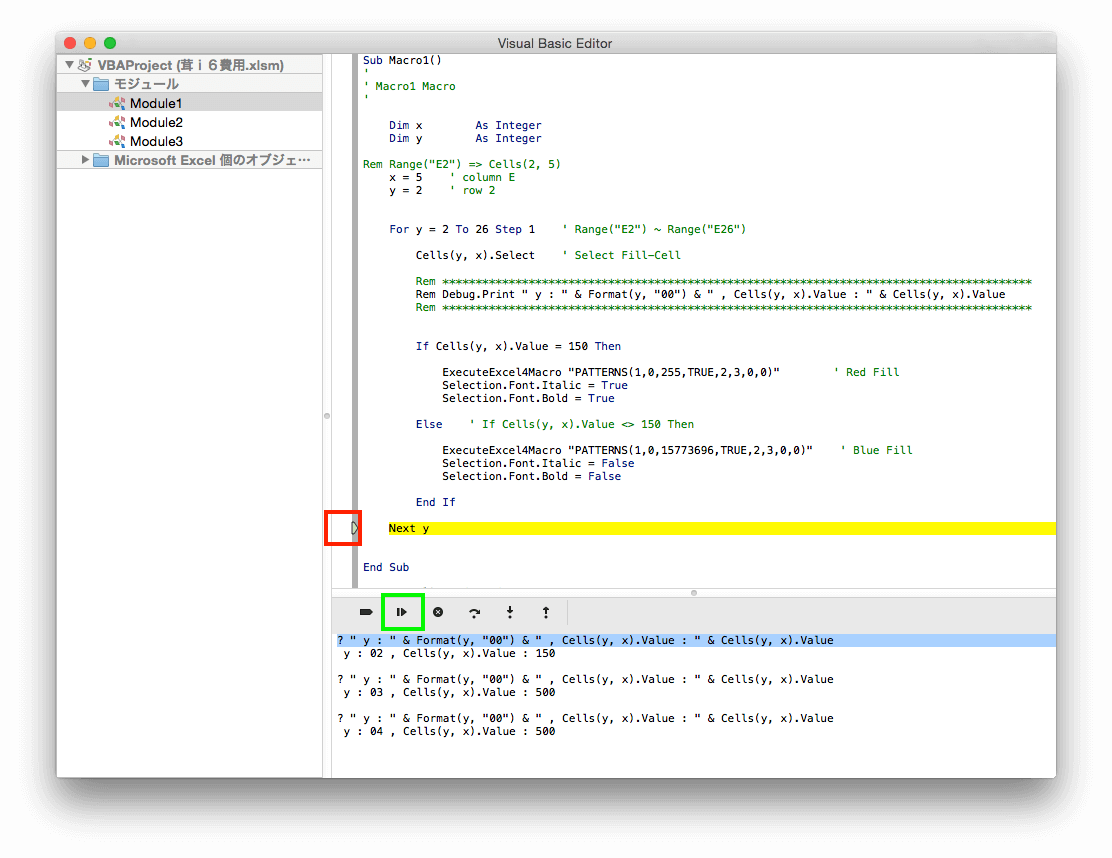Viewport: 1112px width, 858px height.
Task: Click Immediate output "y : 03" result
Action: [449, 692]
